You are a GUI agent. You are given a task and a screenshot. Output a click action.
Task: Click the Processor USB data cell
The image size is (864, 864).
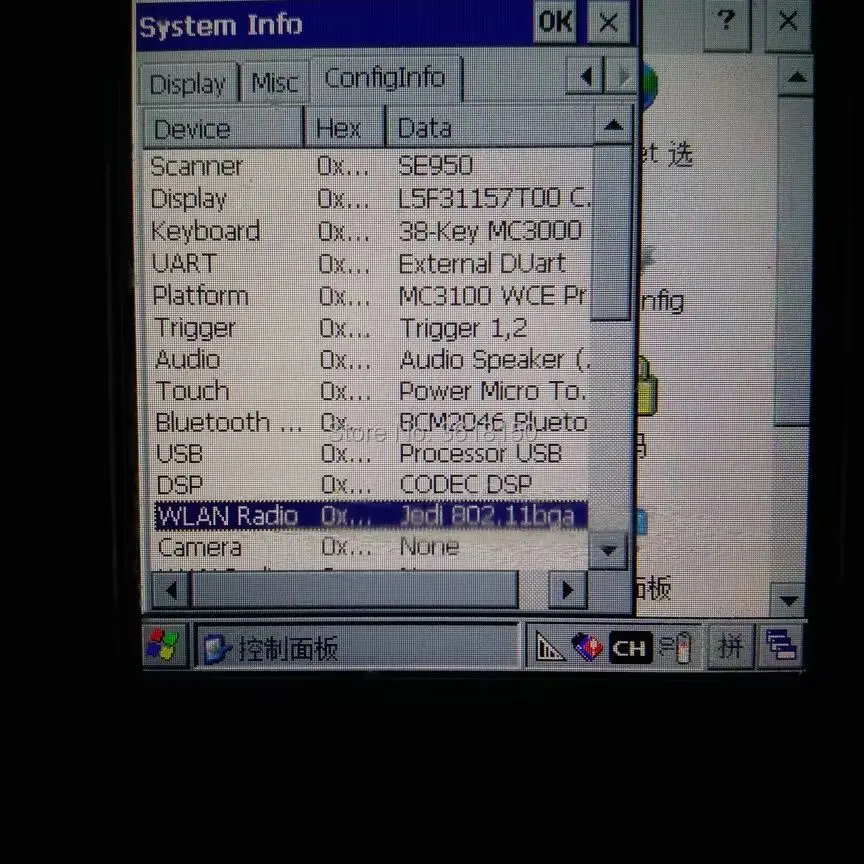(x=480, y=453)
